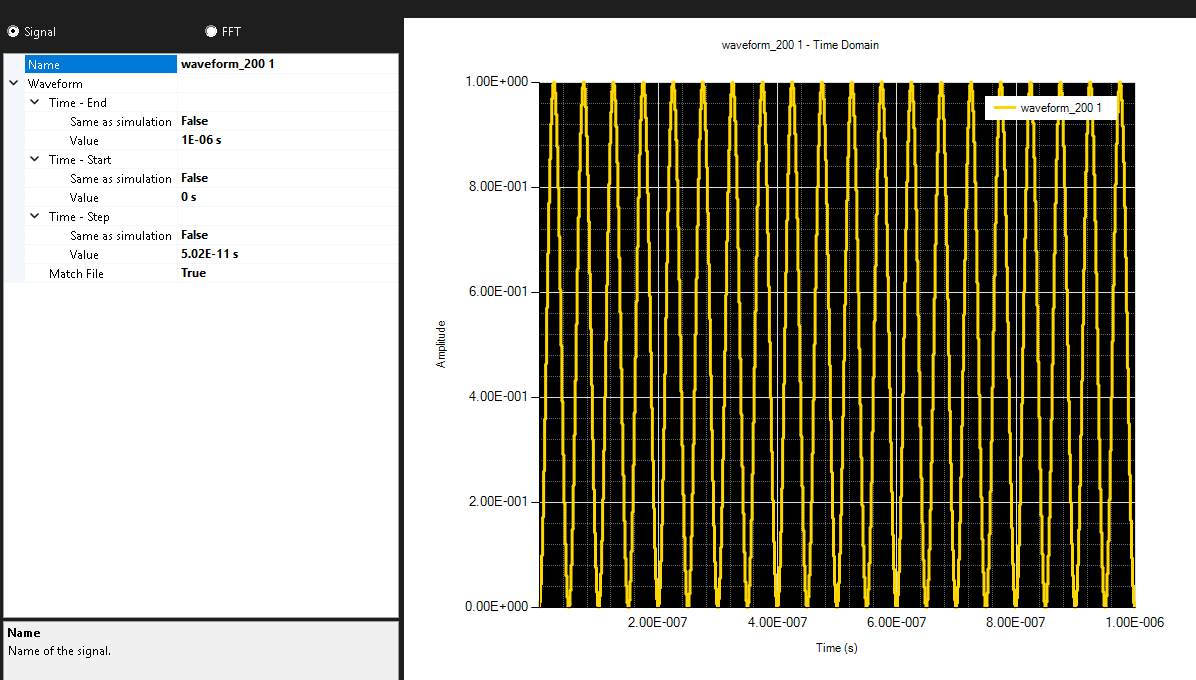Click the Time - Step value 5.02E-11 s
The height and width of the screenshot is (680, 1196).
(x=288, y=254)
